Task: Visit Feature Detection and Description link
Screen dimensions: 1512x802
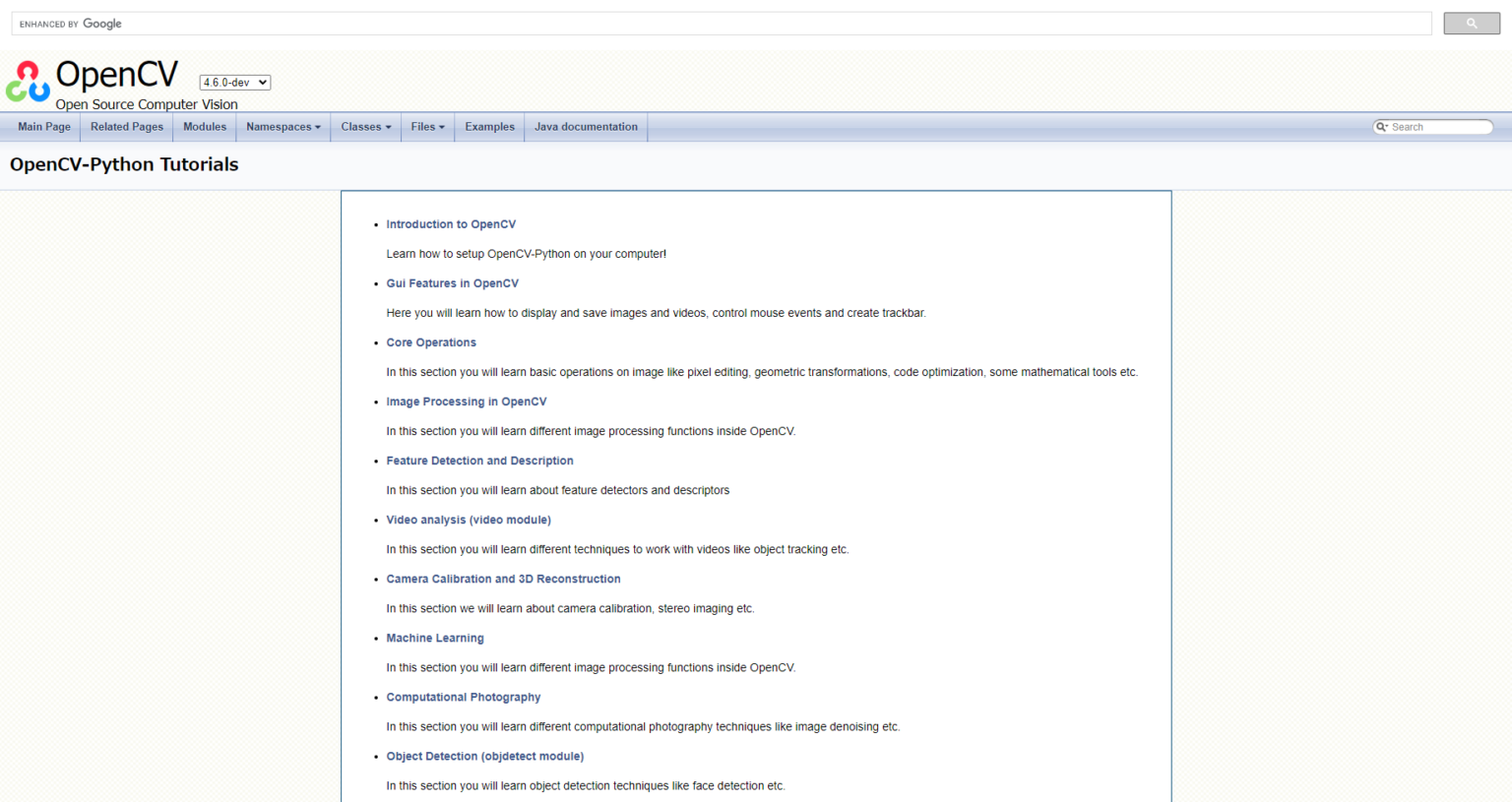Action: pos(479,461)
